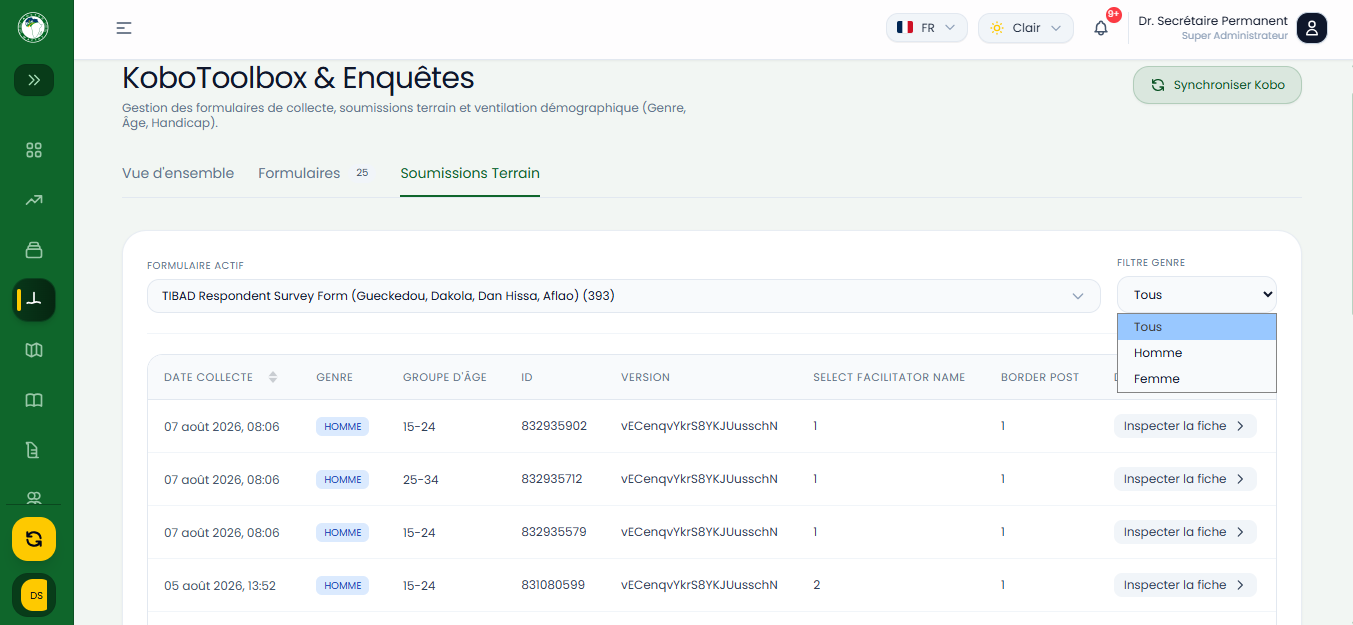Click ID cell 831080599
1353x625 pixels.
[x=553, y=585]
